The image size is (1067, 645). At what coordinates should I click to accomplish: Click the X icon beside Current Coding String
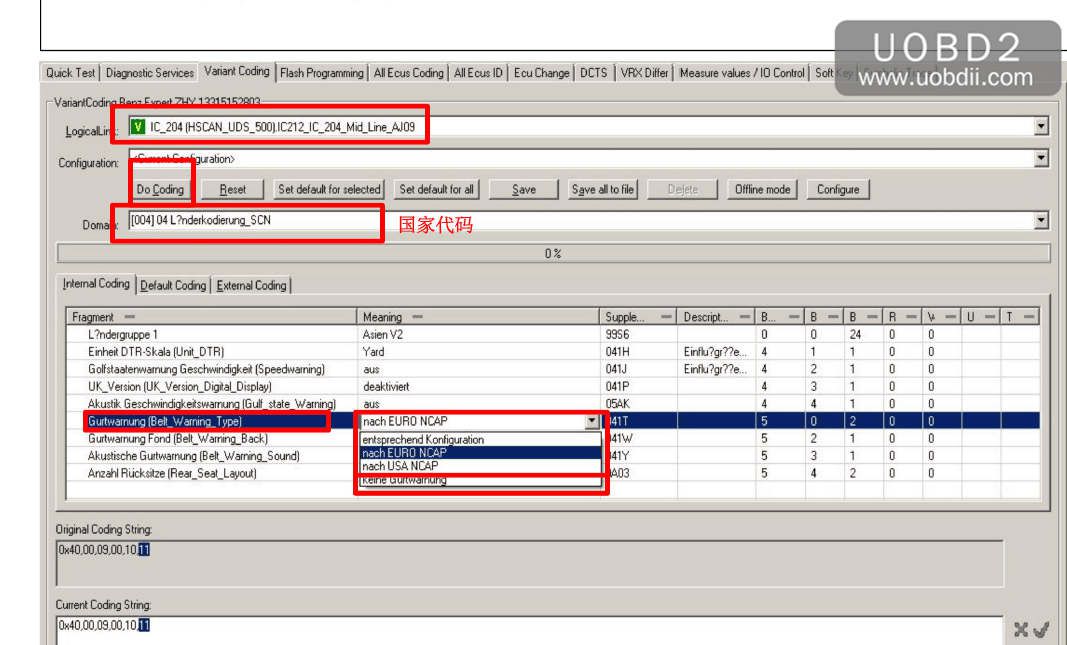1021,630
